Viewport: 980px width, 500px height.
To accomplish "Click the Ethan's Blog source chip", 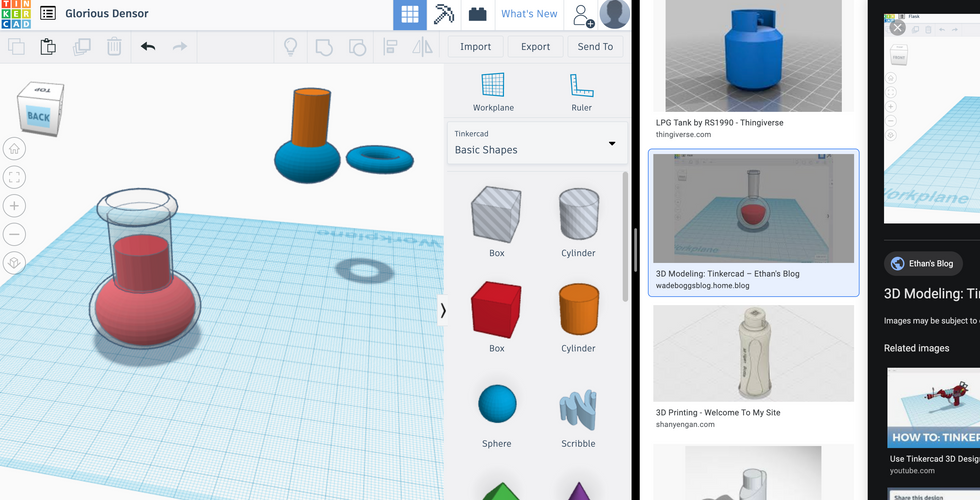I will pyautogui.click(x=922, y=264).
